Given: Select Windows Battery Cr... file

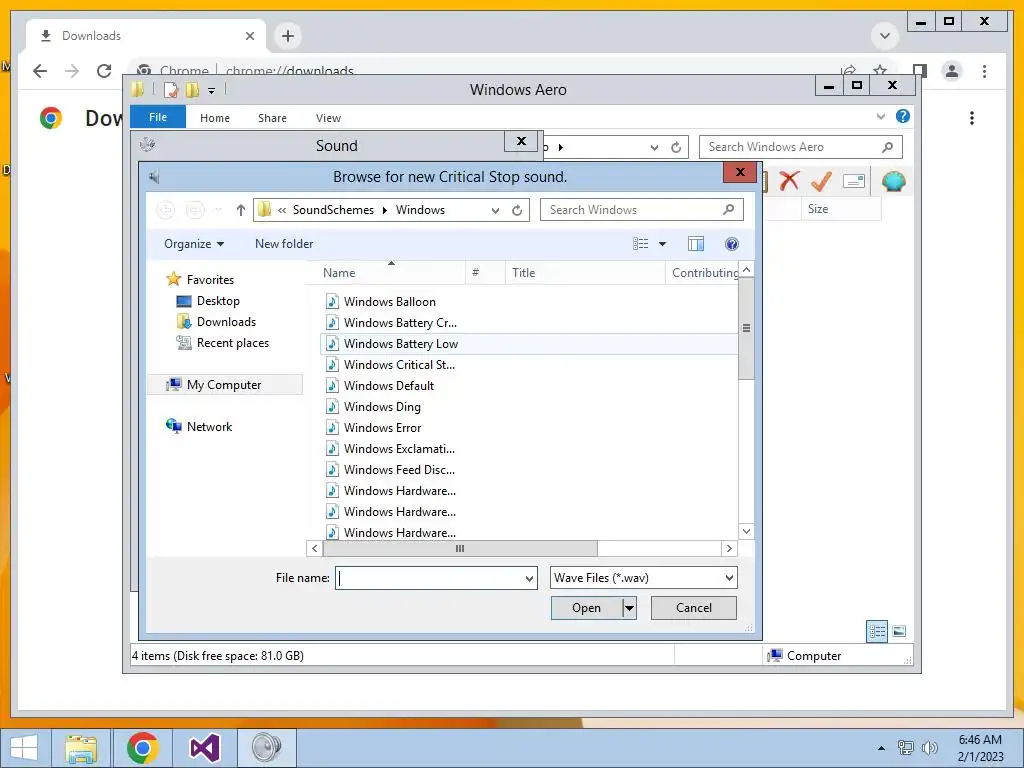Looking at the screenshot, I should point(391,323).
